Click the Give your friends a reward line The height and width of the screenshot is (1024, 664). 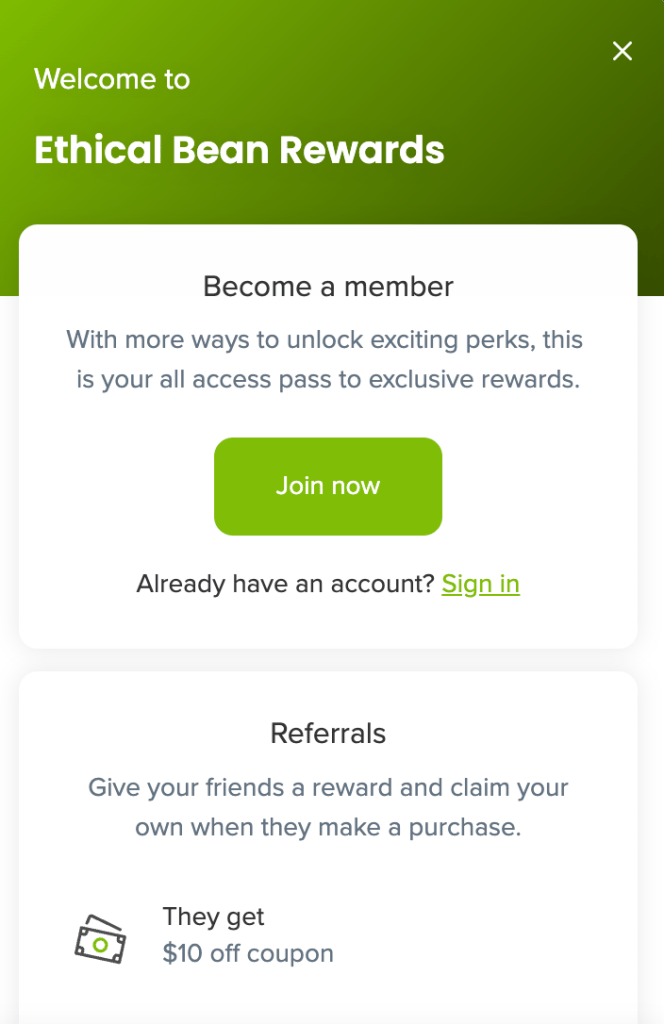click(x=328, y=788)
